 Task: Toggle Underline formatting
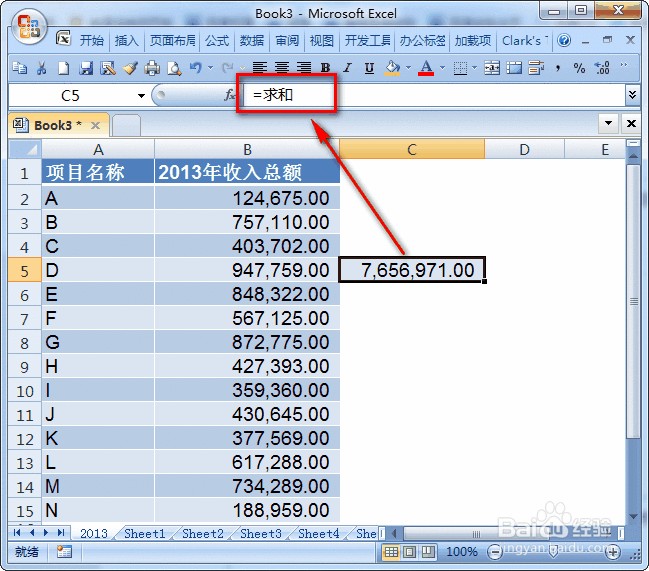[x=369, y=67]
